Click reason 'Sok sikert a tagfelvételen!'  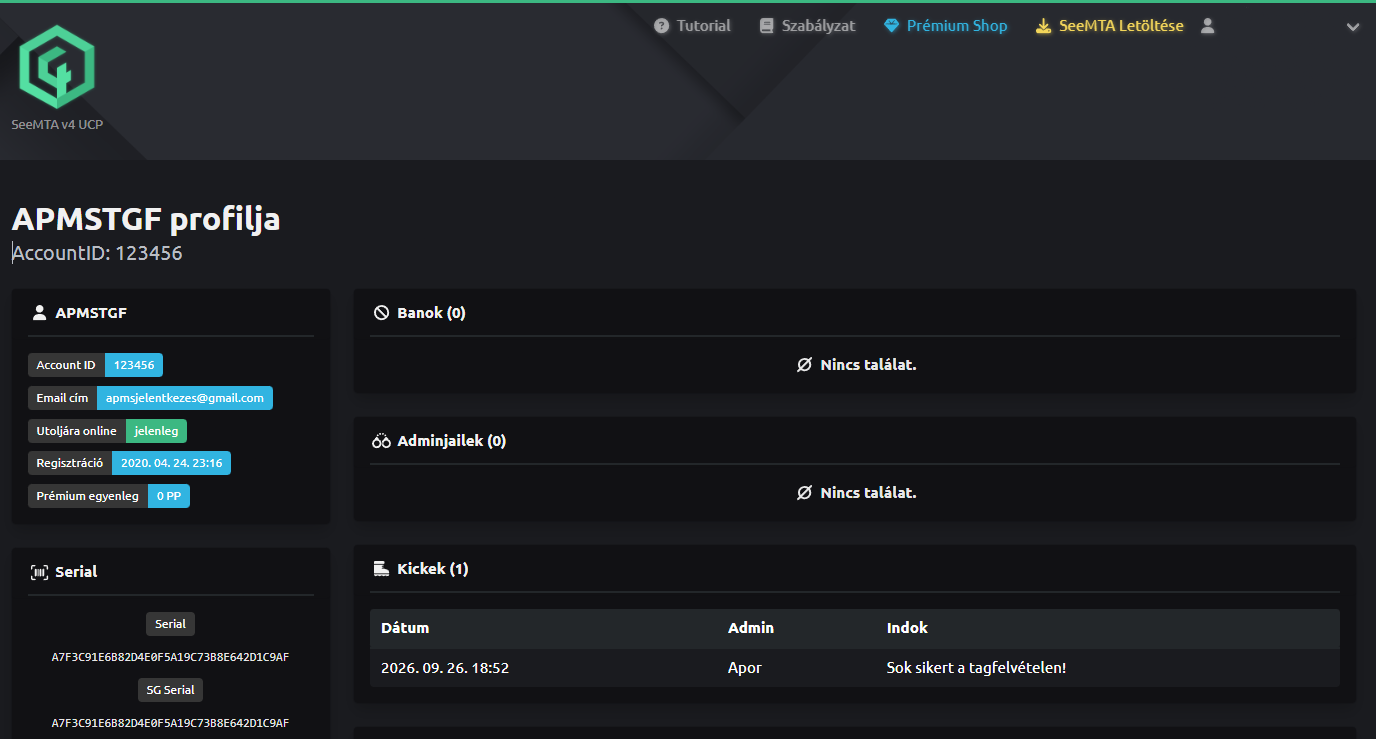[x=977, y=668]
